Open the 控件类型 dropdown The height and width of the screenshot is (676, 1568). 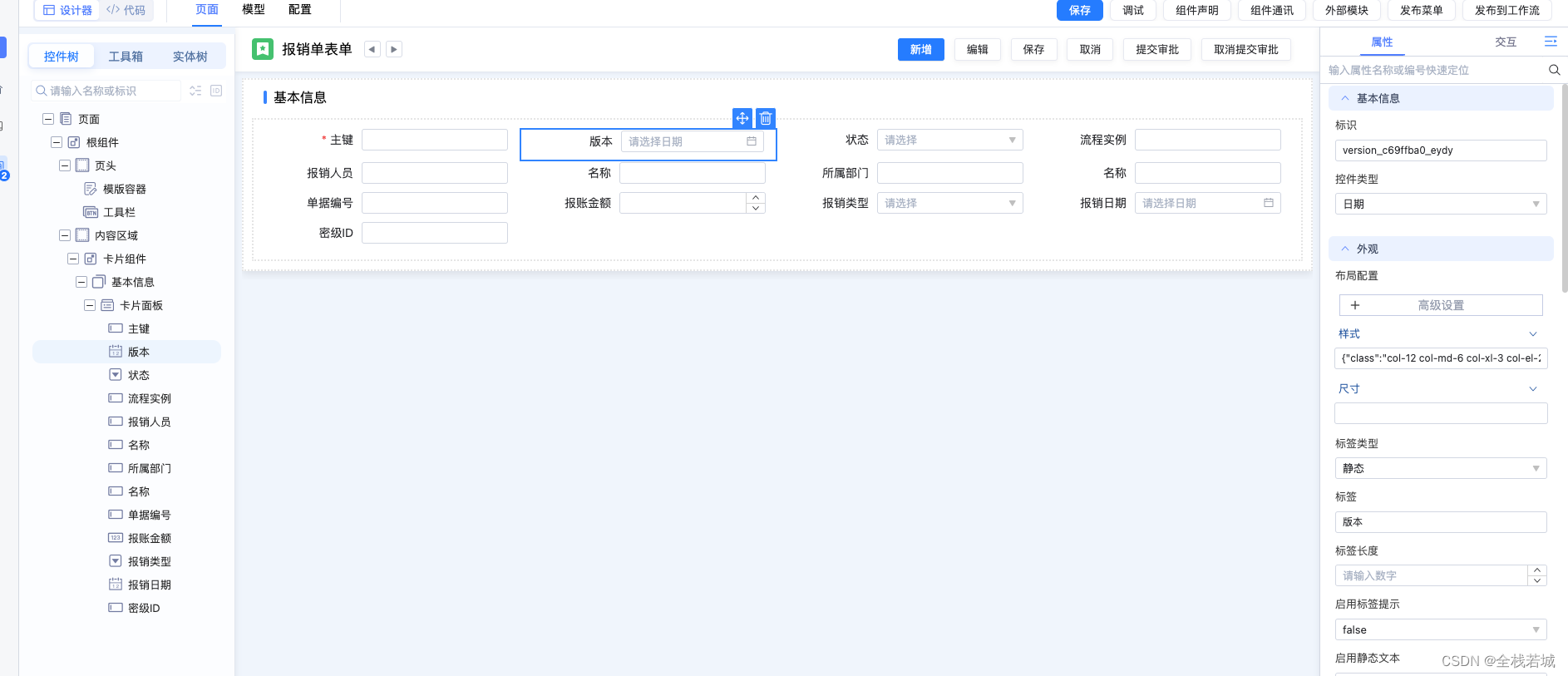tap(1441, 204)
